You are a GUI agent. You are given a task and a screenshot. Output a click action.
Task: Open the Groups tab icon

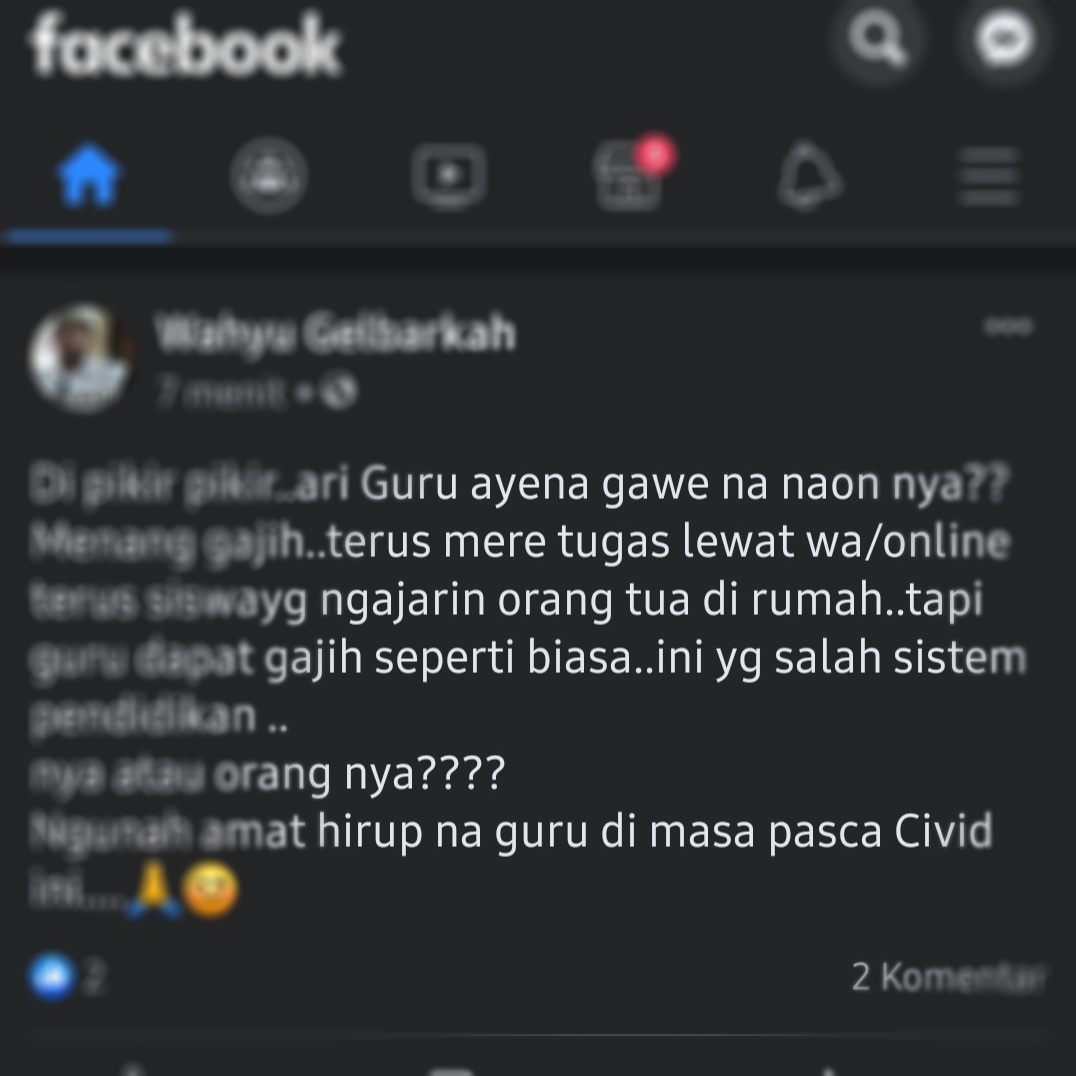(268, 175)
